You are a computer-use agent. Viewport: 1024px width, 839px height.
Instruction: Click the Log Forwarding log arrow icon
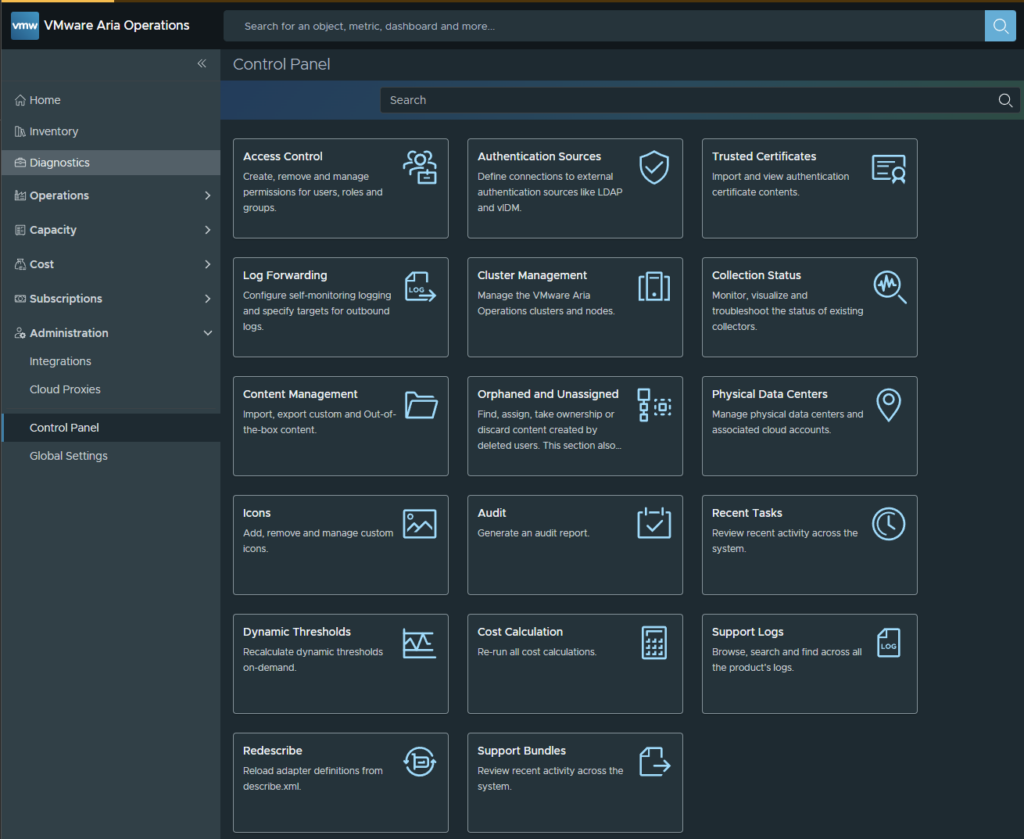tap(420, 287)
